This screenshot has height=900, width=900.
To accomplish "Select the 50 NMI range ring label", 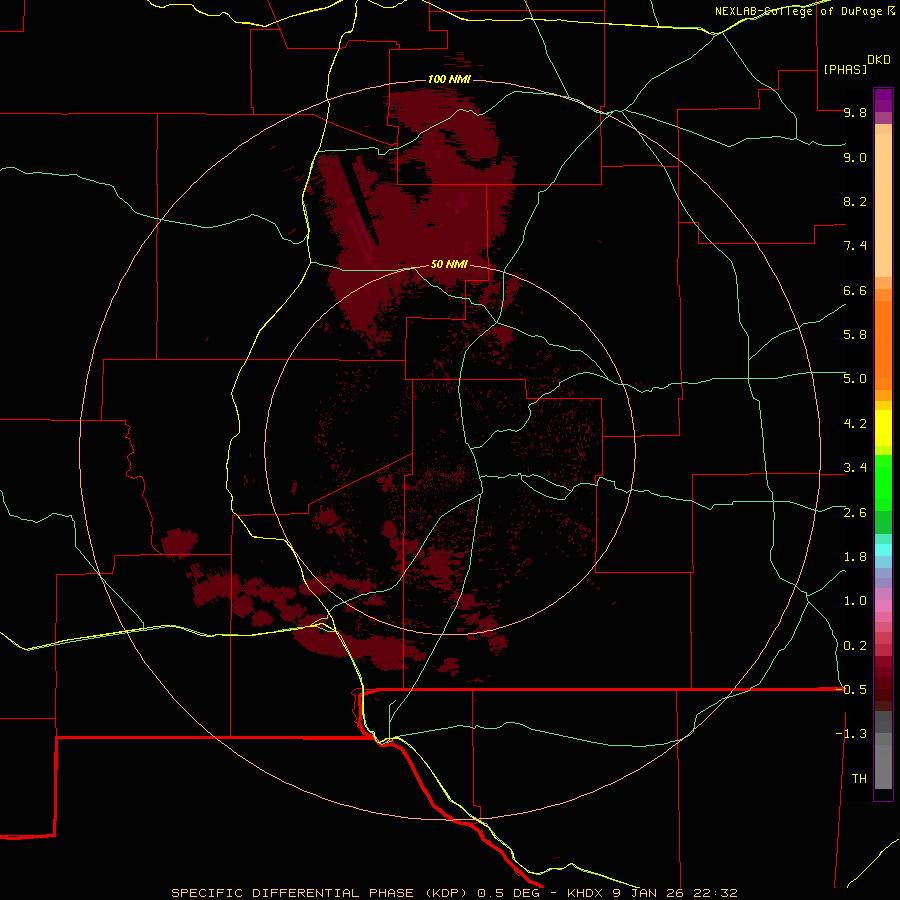I will tap(449, 264).
